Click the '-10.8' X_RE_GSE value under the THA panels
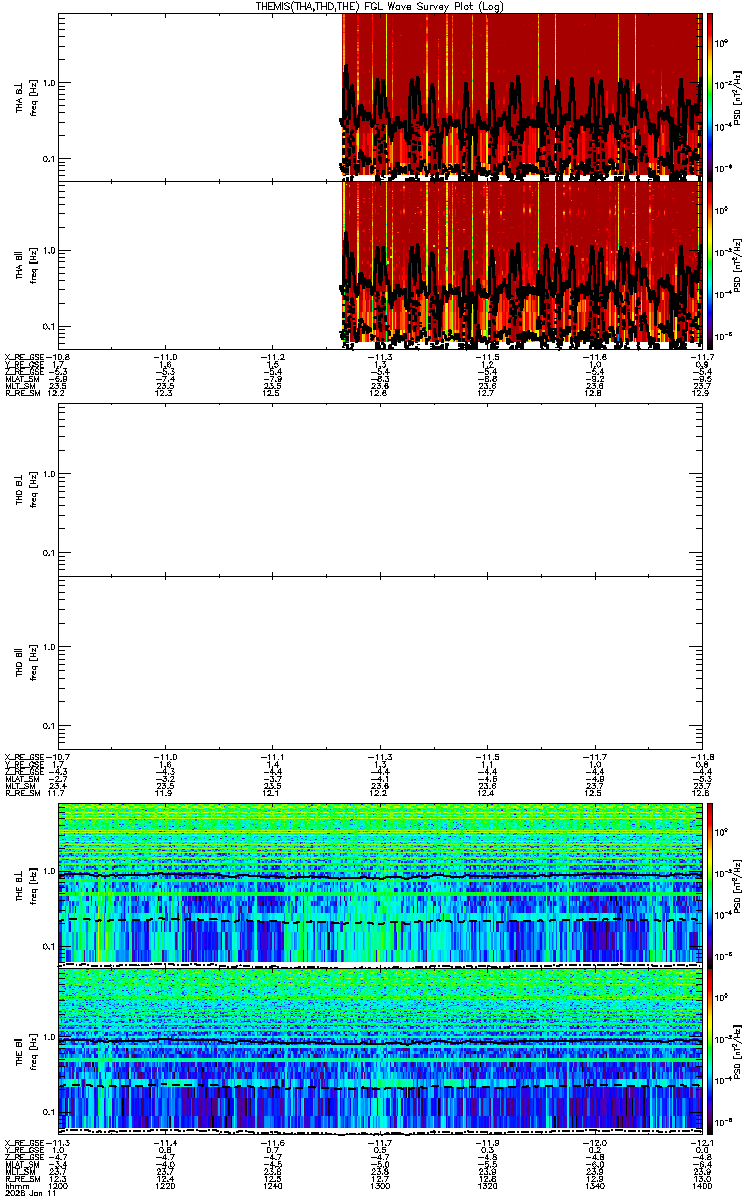The width and height of the screenshot is (750, 1200). [59, 356]
